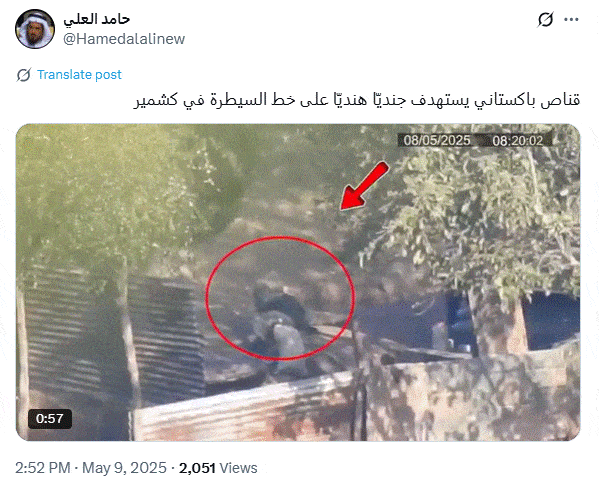This screenshot has height=492, width=599.
Task: Click the red arrow annotation in video
Action: click(364, 186)
